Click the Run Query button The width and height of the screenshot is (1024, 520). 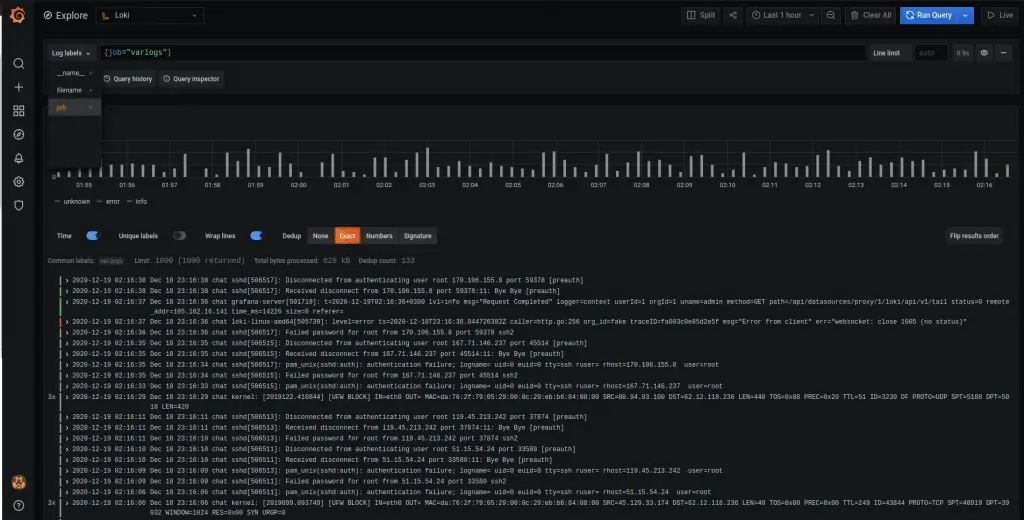click(x=928, y=15)
